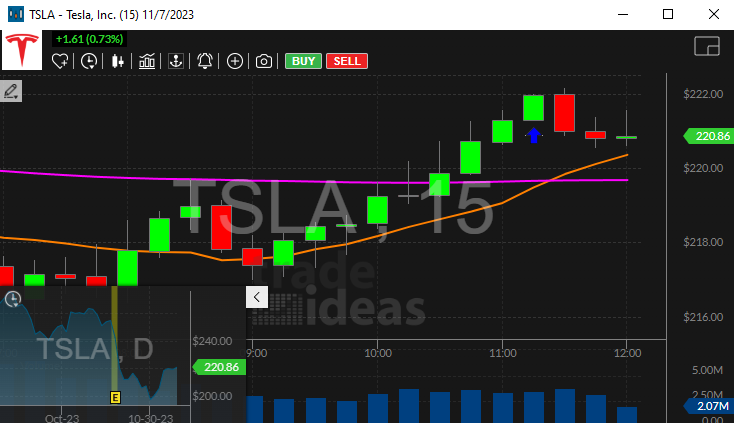Click the 220.86 price label on axis
This screenshot has height=423, width=734.
click(709, 136)
